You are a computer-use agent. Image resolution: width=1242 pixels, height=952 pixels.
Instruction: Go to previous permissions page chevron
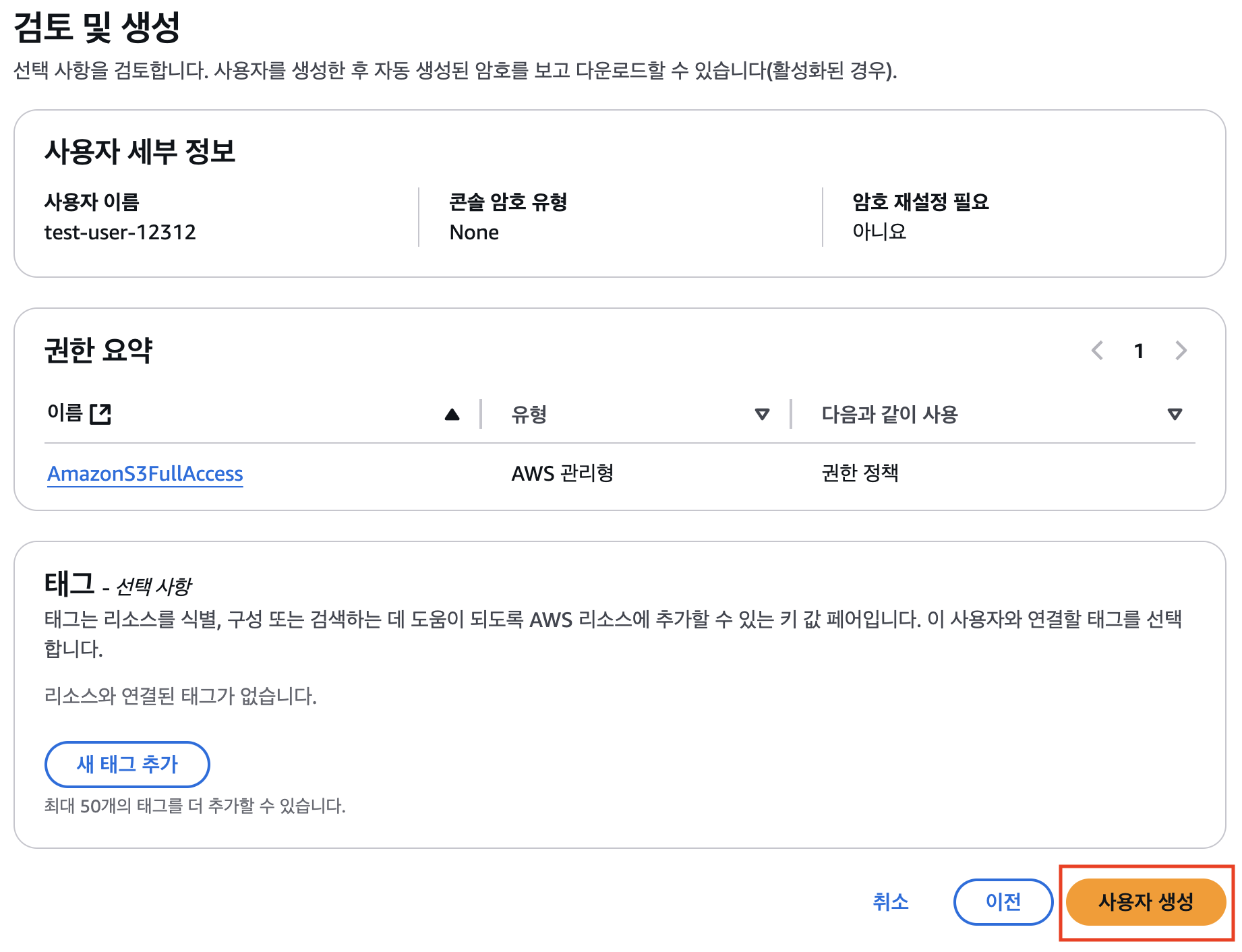click(x=1098, y=351)
